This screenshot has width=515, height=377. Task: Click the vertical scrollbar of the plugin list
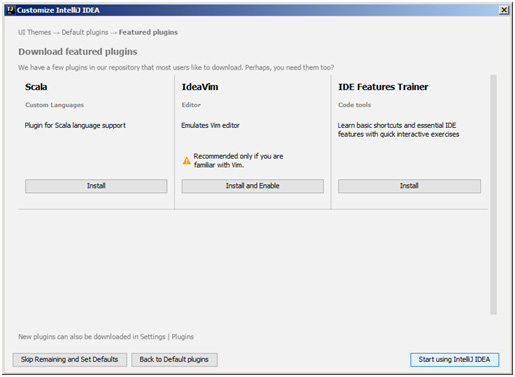pyautogui.click(x=493, y=195)
